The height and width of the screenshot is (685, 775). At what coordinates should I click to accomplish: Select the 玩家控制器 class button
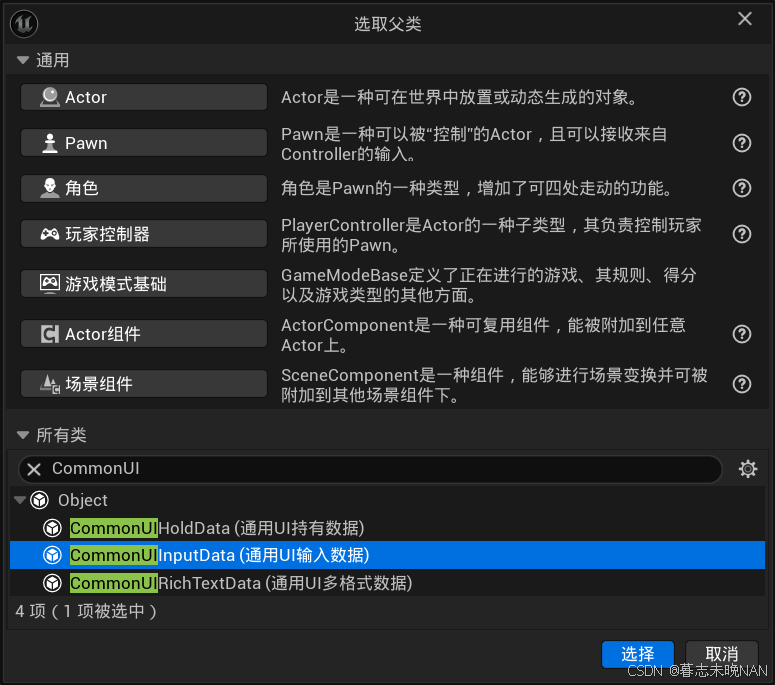[144, 234]
